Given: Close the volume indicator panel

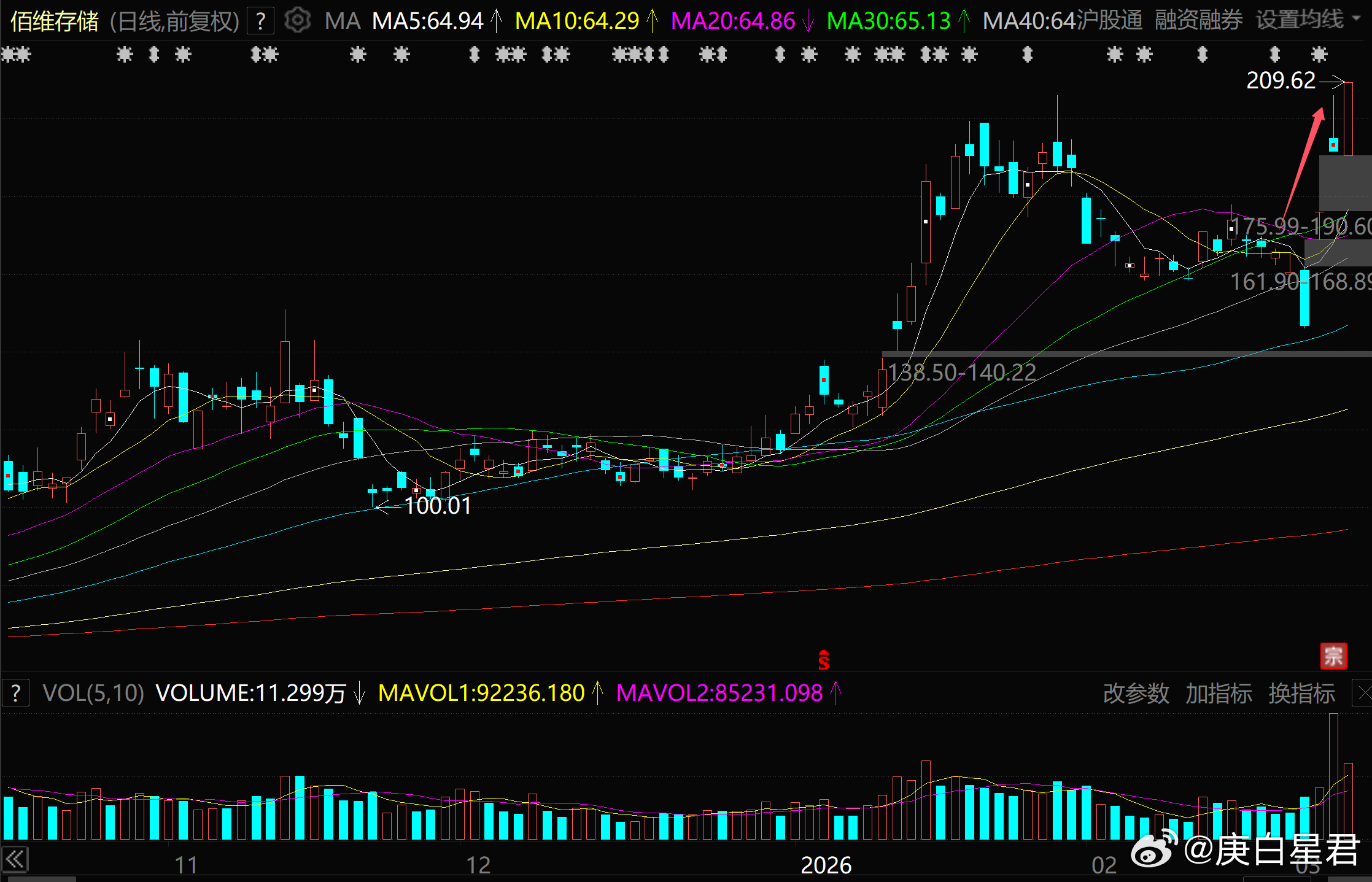Looking at the screenshot, I should point(1364,694).
